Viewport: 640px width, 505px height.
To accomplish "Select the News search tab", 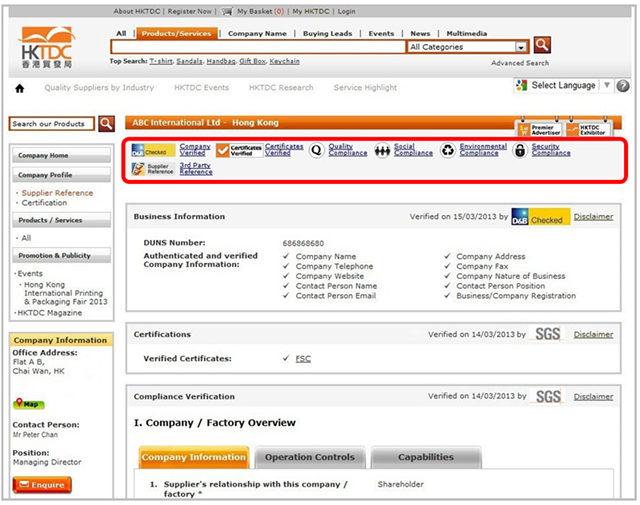I will pos(420,33).
